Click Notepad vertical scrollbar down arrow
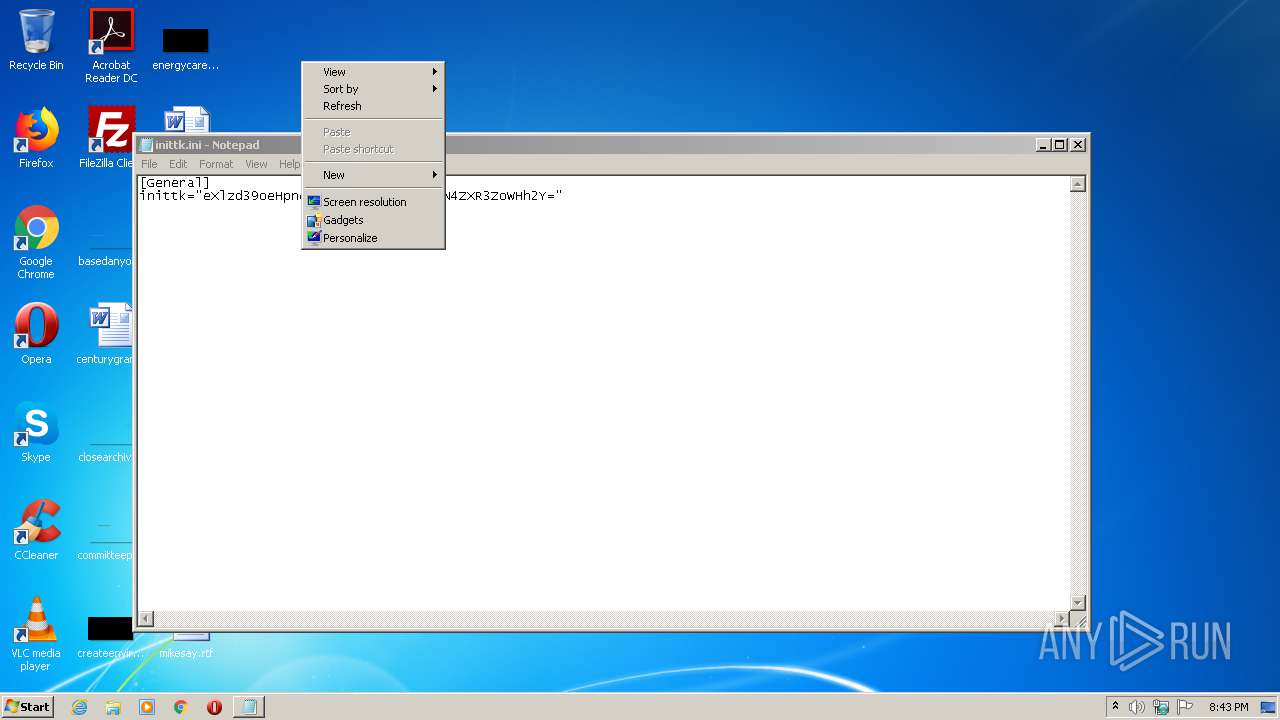Image resolution: width=1280 pixels, height=720 pixels. [x=1077, y=603]
